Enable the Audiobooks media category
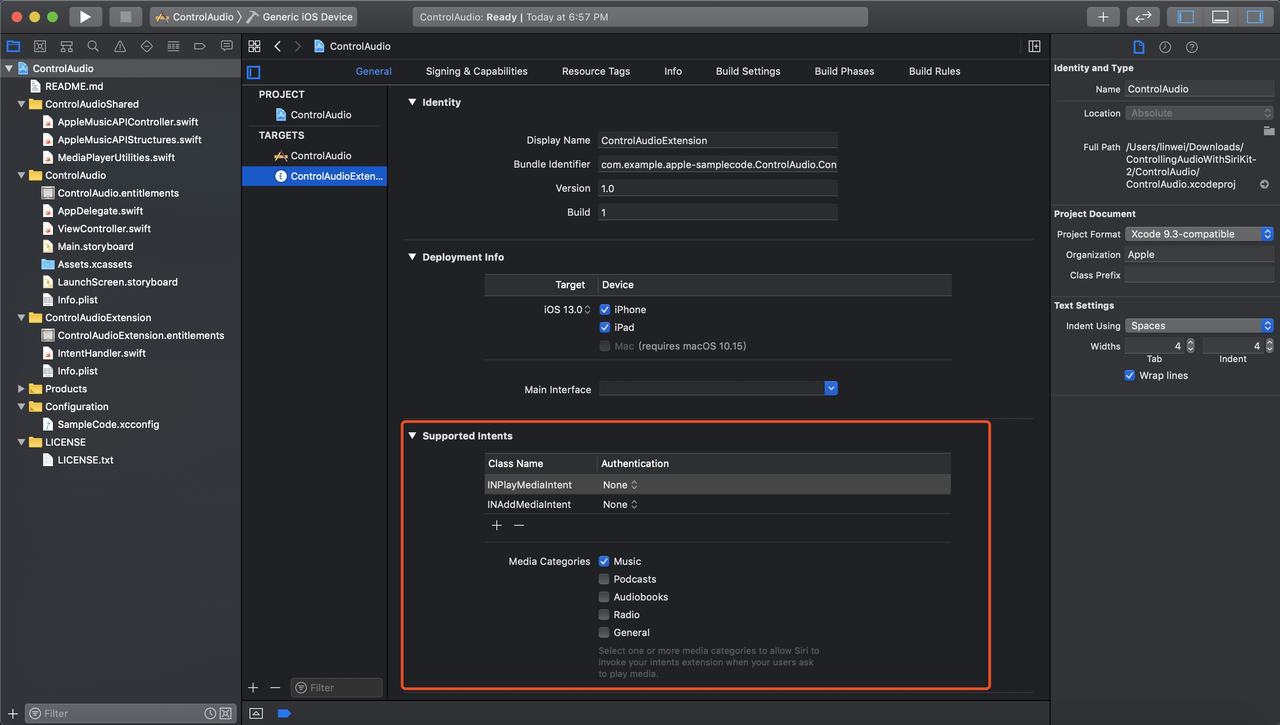The image size is (1280, 725). (x=604, y=598)
